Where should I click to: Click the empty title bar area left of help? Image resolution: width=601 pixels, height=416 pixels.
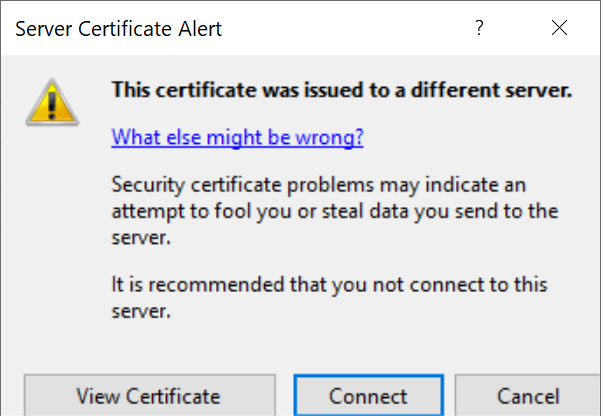click(340, 29)
